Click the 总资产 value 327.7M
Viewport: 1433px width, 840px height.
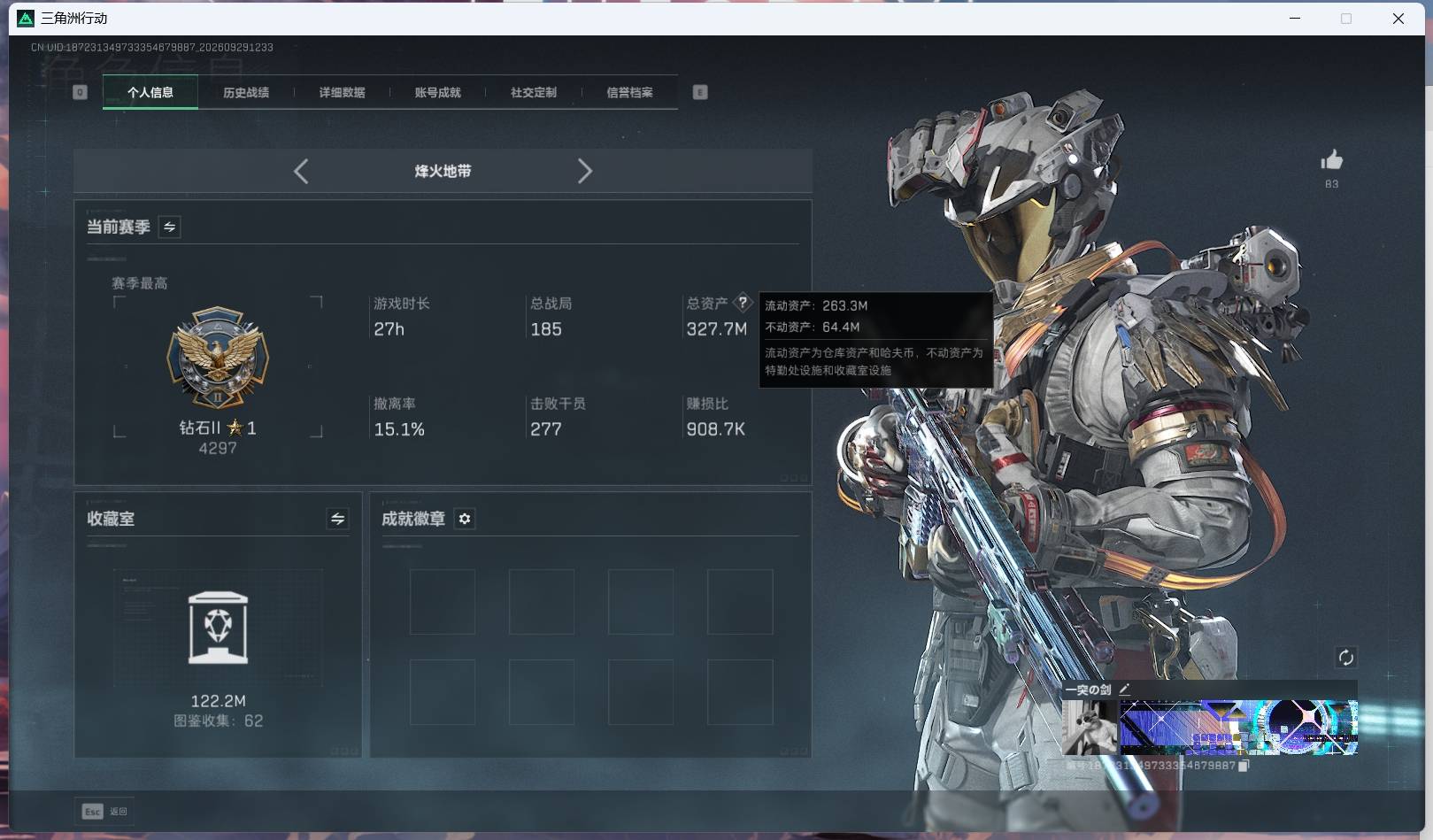[717, 329]
